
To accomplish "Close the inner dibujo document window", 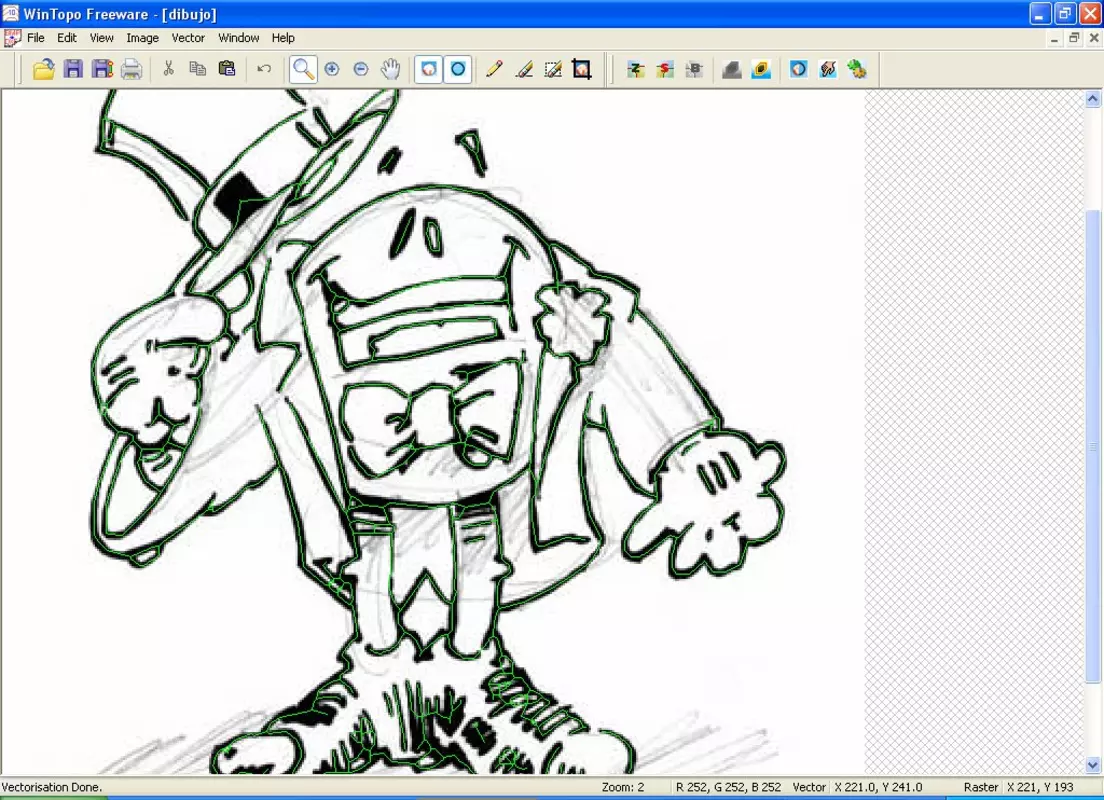I will (1094, 38).
